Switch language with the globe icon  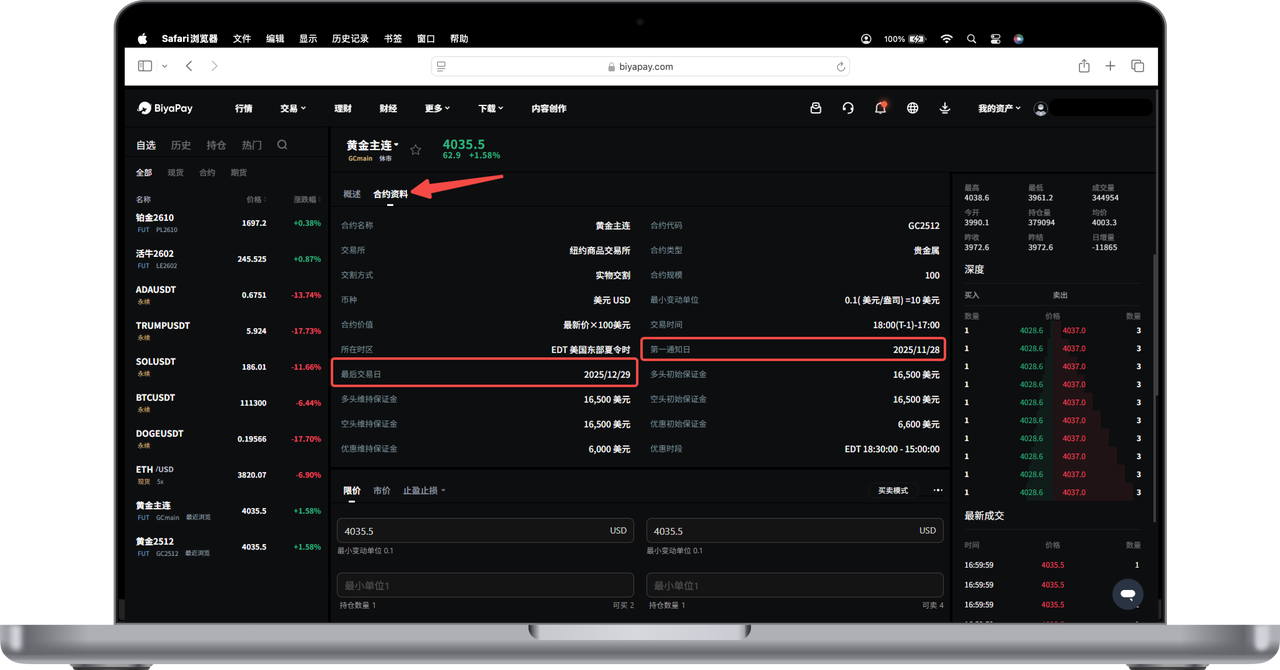(912, 108)
